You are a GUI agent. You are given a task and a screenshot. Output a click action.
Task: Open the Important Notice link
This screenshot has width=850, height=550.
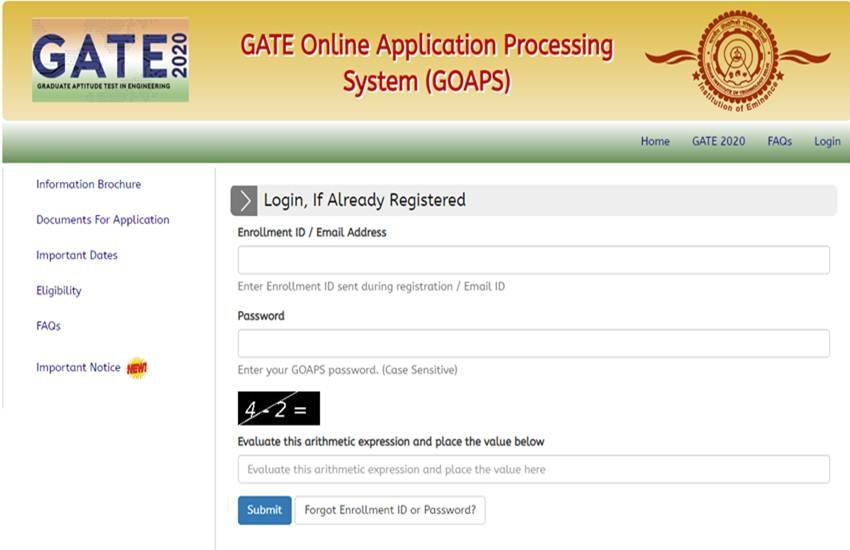tap(78, 367)
